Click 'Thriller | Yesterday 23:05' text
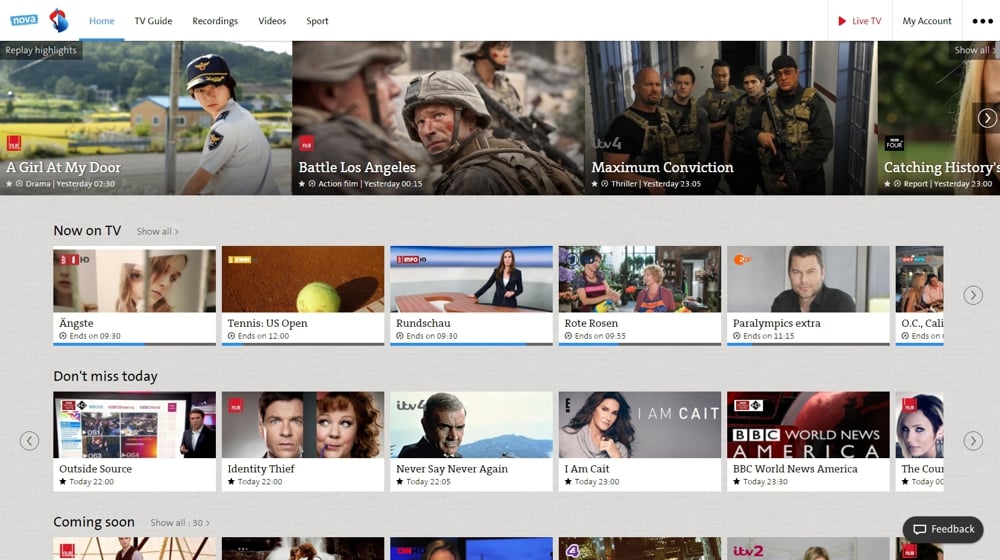This screenshot has height=560, width=1000. (x=656, y=184)
